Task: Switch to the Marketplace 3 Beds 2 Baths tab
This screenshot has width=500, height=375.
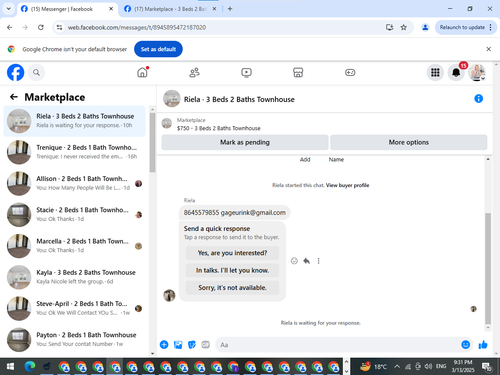Action: click(170, 9)
